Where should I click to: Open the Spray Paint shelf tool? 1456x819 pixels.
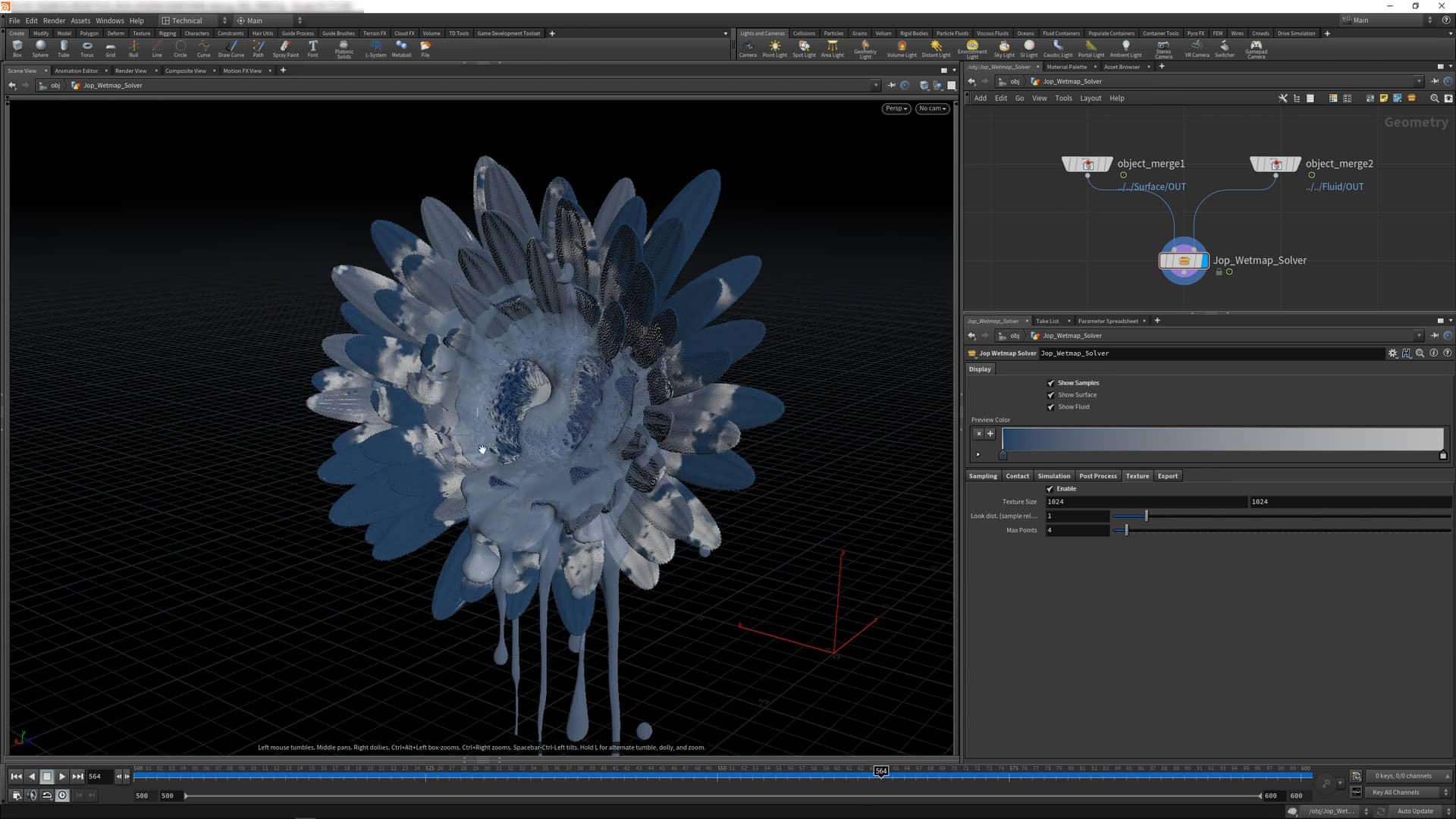[285, 48]
